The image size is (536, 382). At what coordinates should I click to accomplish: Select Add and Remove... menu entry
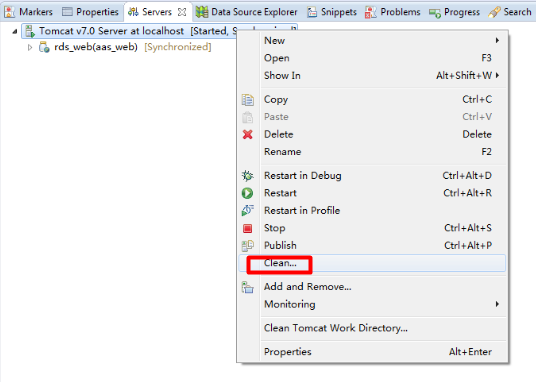tap(372, 287)
